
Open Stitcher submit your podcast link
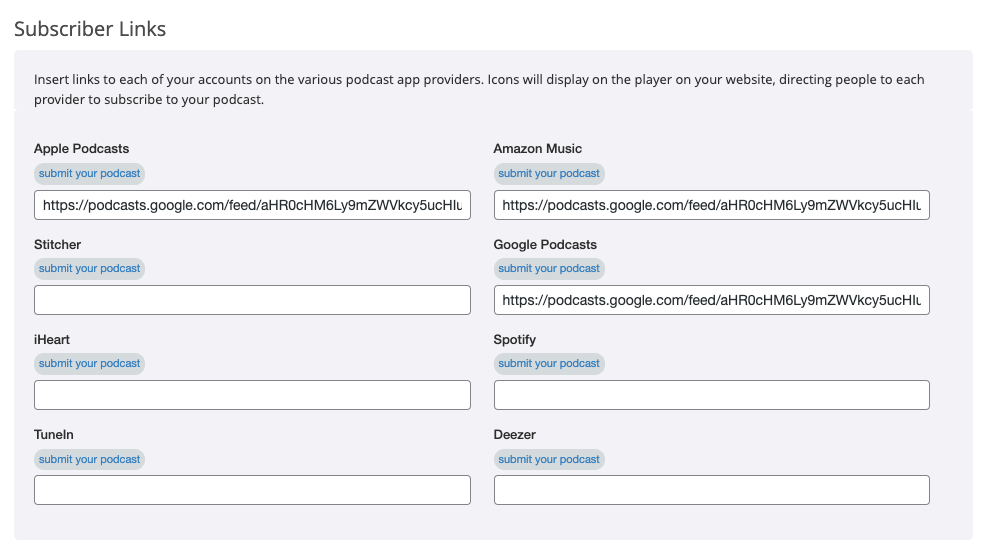(x=90, y=269)
